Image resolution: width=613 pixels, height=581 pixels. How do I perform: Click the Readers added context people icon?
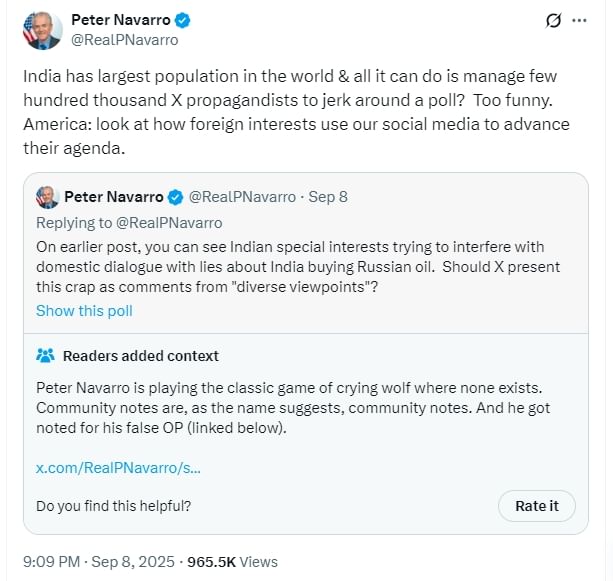(45, 356)
